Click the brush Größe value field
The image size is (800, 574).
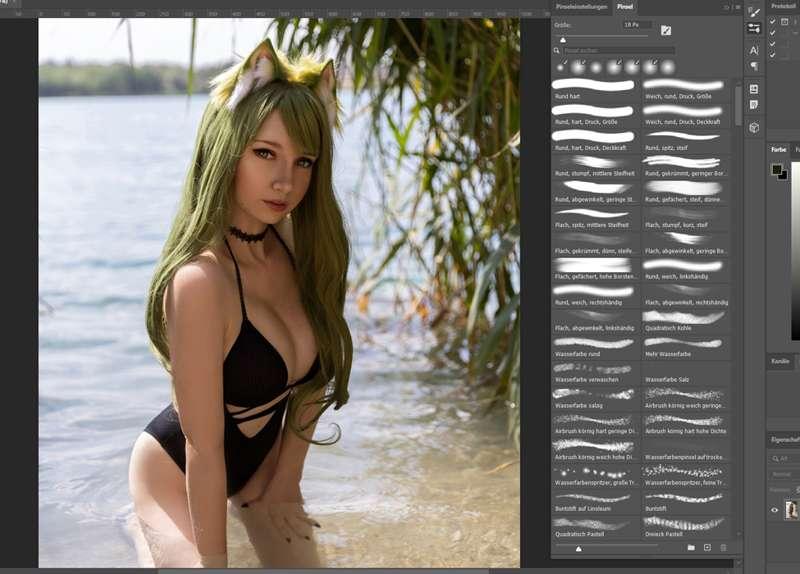click(637, 24)
